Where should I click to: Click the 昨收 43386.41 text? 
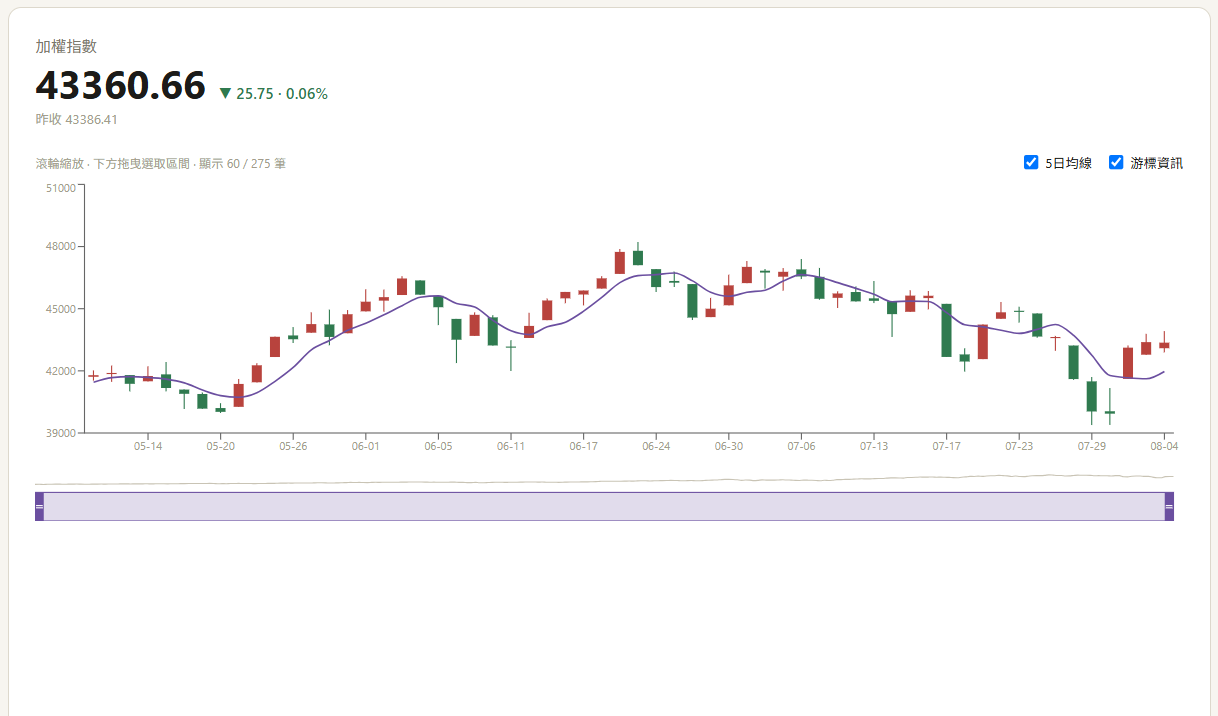[77, 119]
